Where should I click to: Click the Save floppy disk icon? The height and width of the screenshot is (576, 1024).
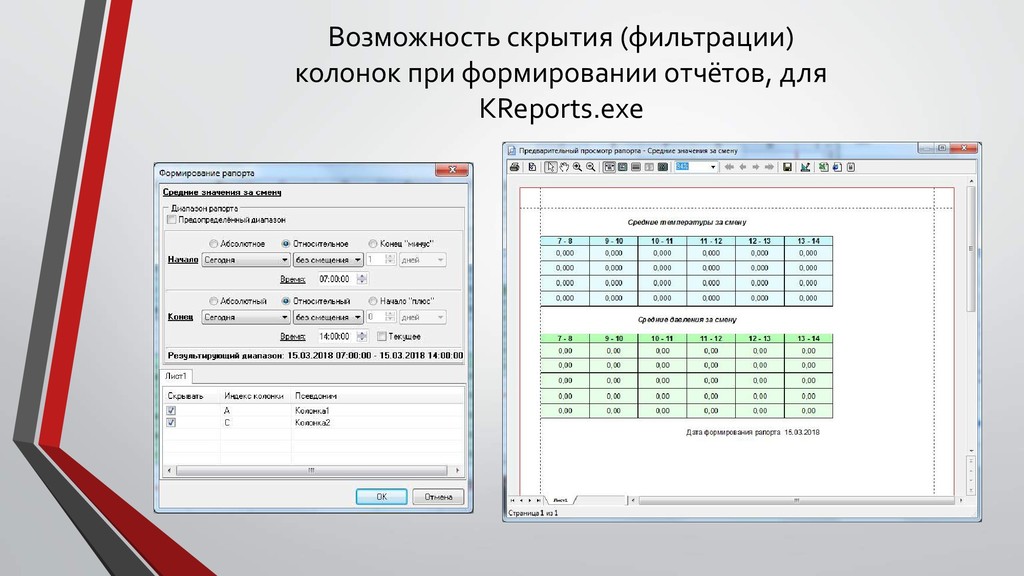[787, 167]
